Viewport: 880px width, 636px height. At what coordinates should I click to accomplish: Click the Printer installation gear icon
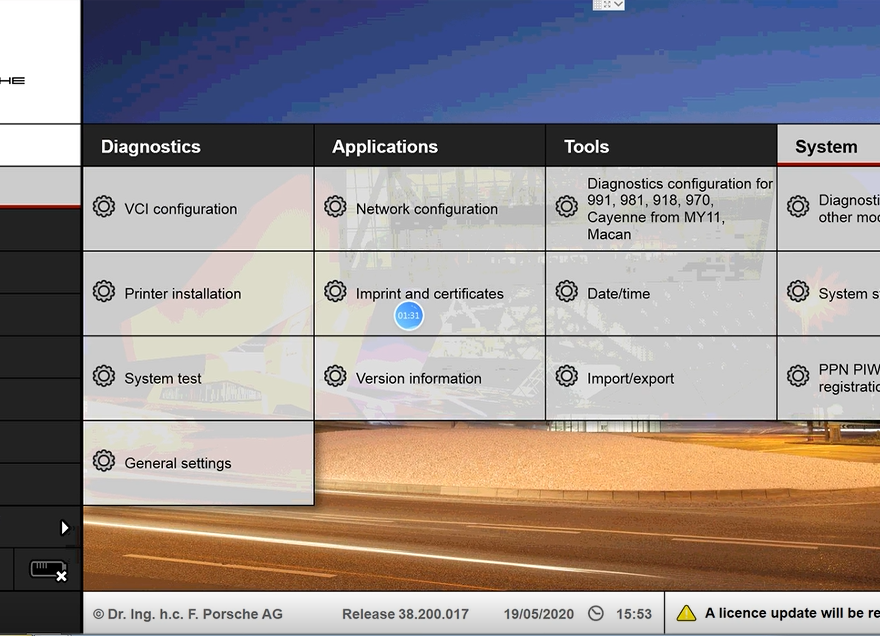[x=104, y=291]
